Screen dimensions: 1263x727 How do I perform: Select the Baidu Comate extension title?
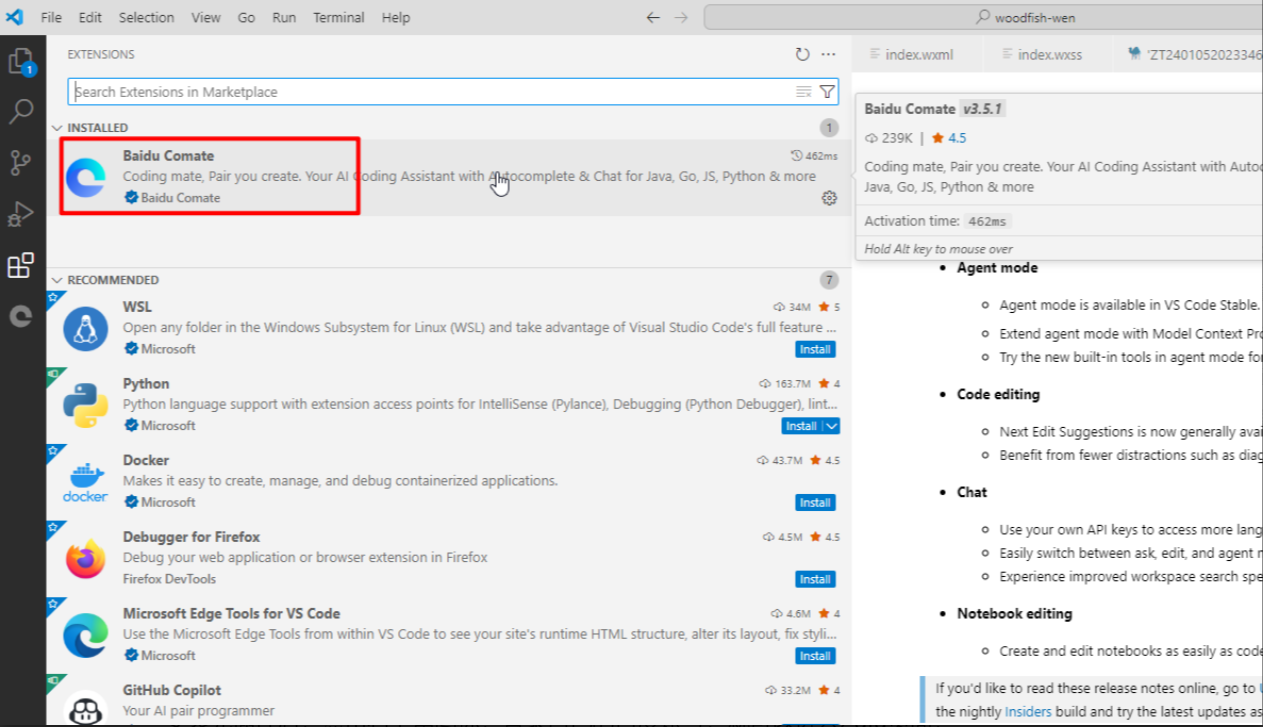[x=168, y=156]
